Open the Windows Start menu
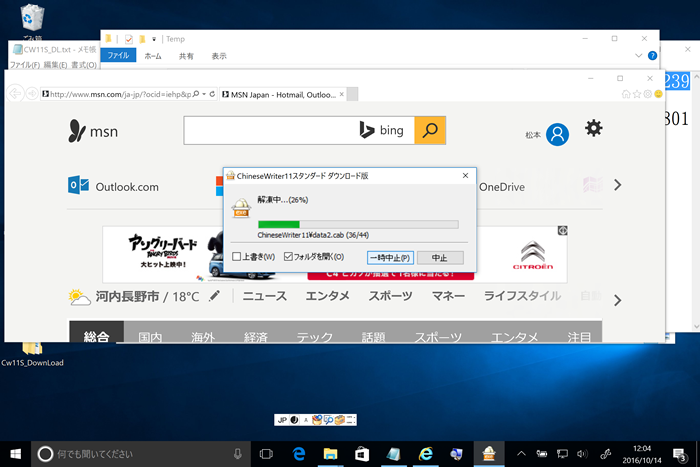Image resolution: width=700 pixels, height=467 pixels. pos(15,454)
